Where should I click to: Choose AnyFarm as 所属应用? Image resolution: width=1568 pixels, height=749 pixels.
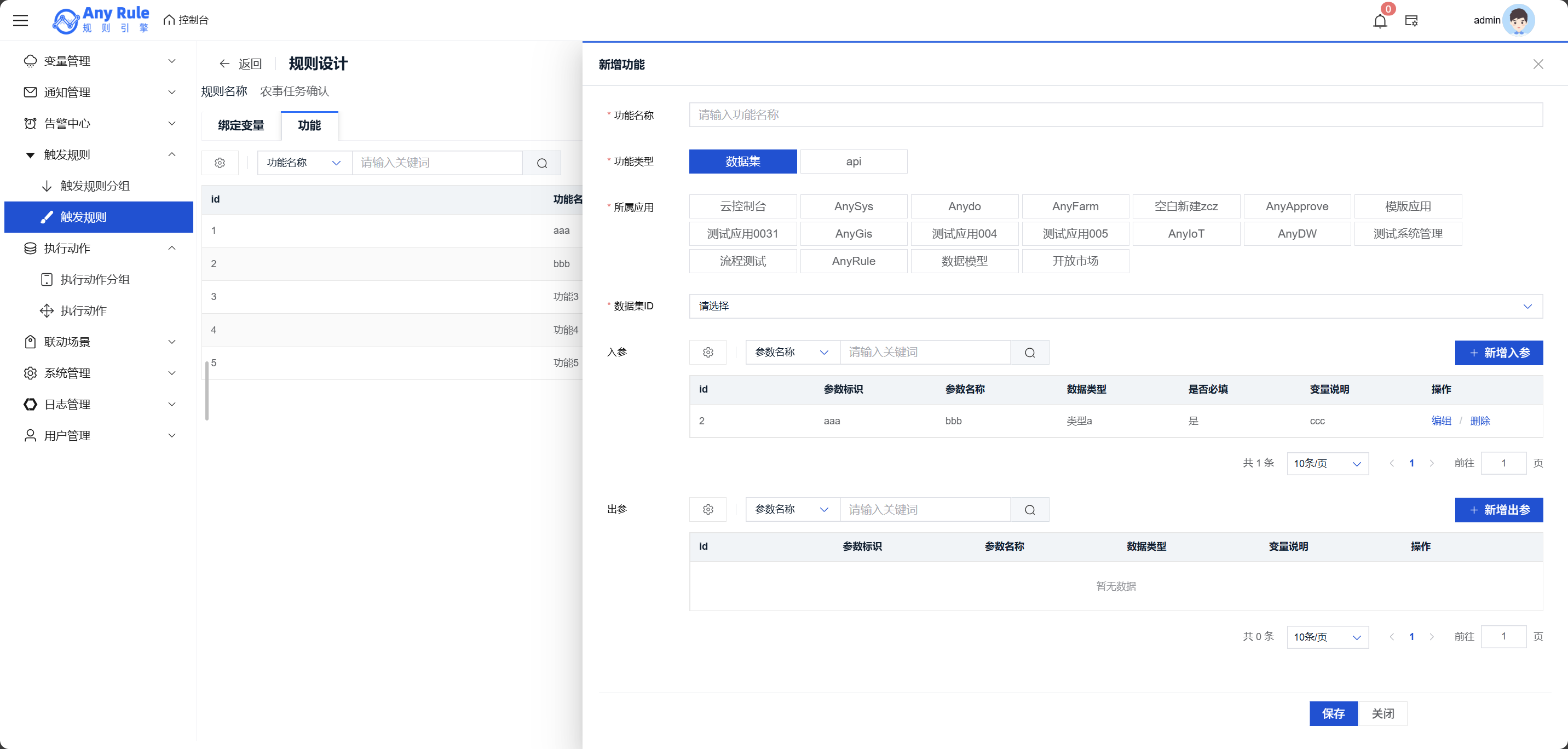point(1075,206)
